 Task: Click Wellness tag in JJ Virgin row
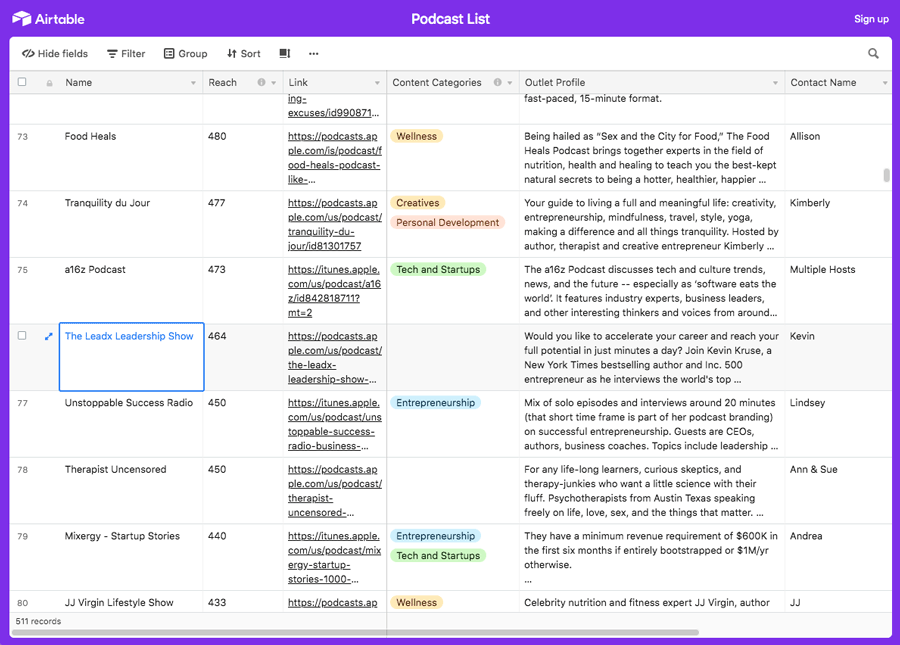pos(417,602)
